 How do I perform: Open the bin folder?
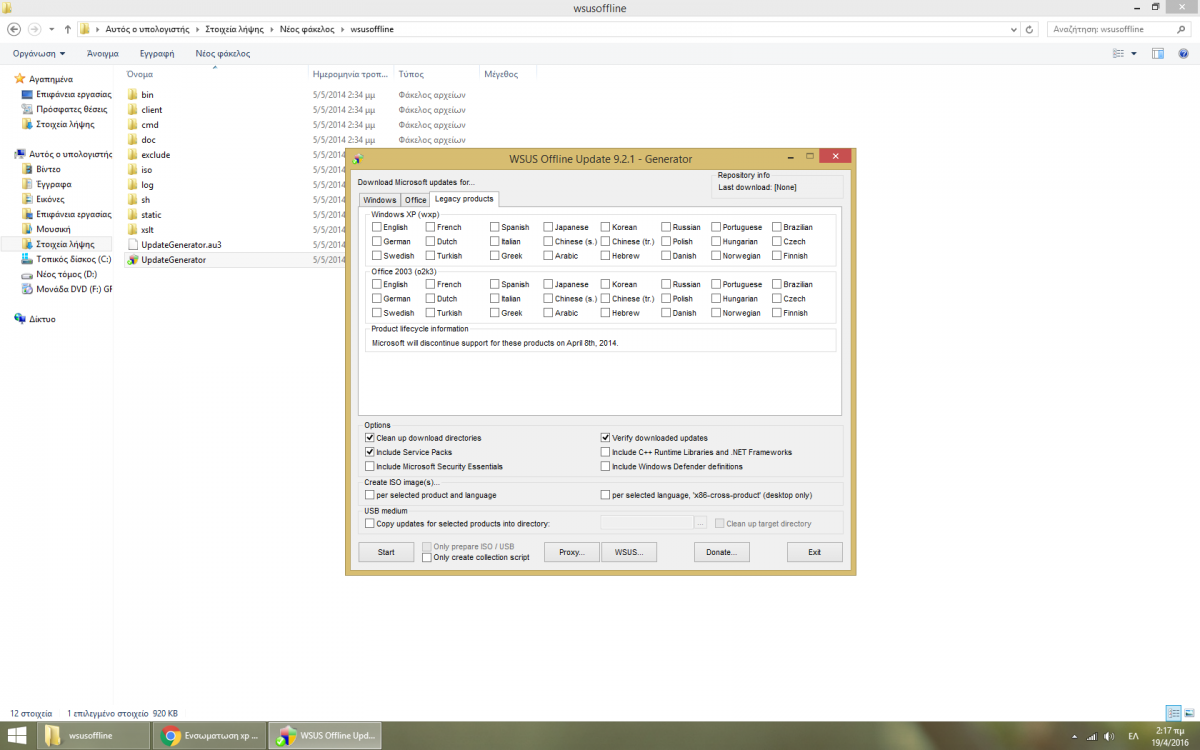click(147, 95)
